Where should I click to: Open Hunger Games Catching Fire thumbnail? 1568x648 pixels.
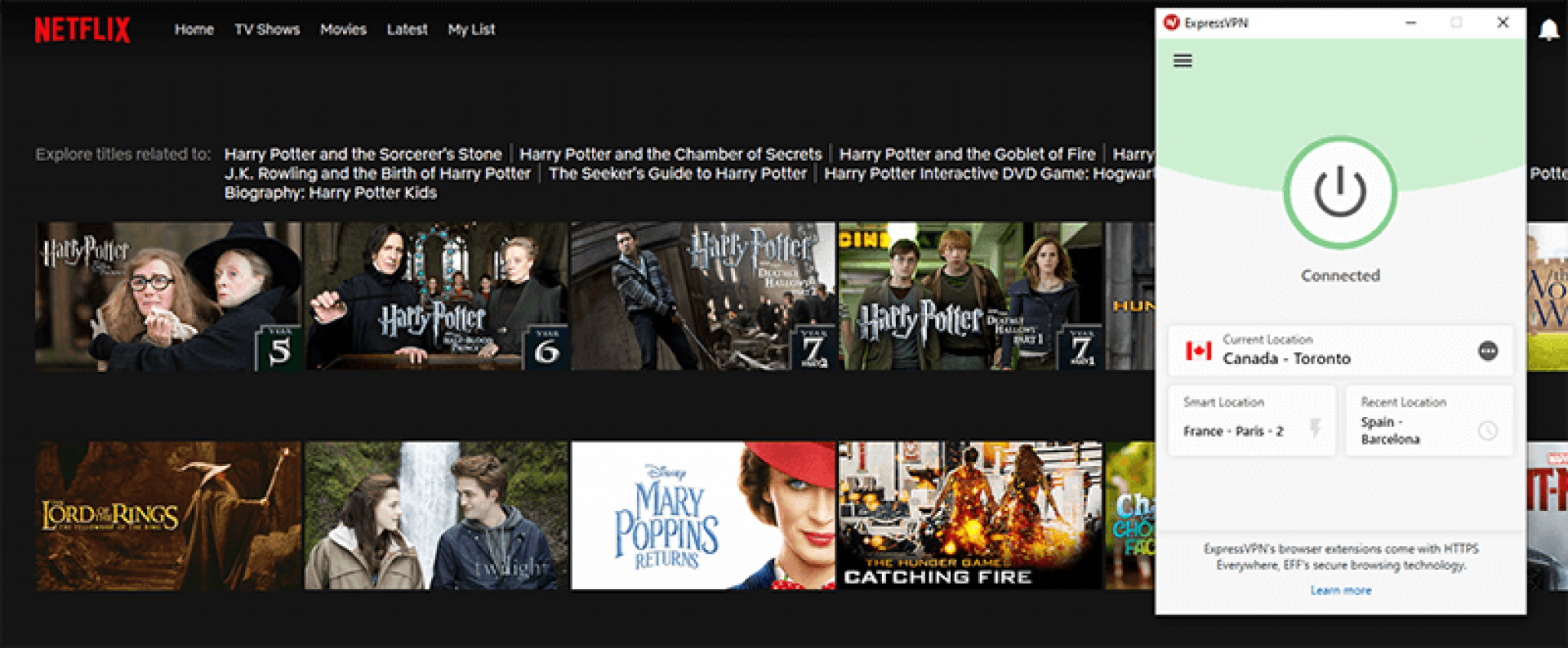click(970, 516)
